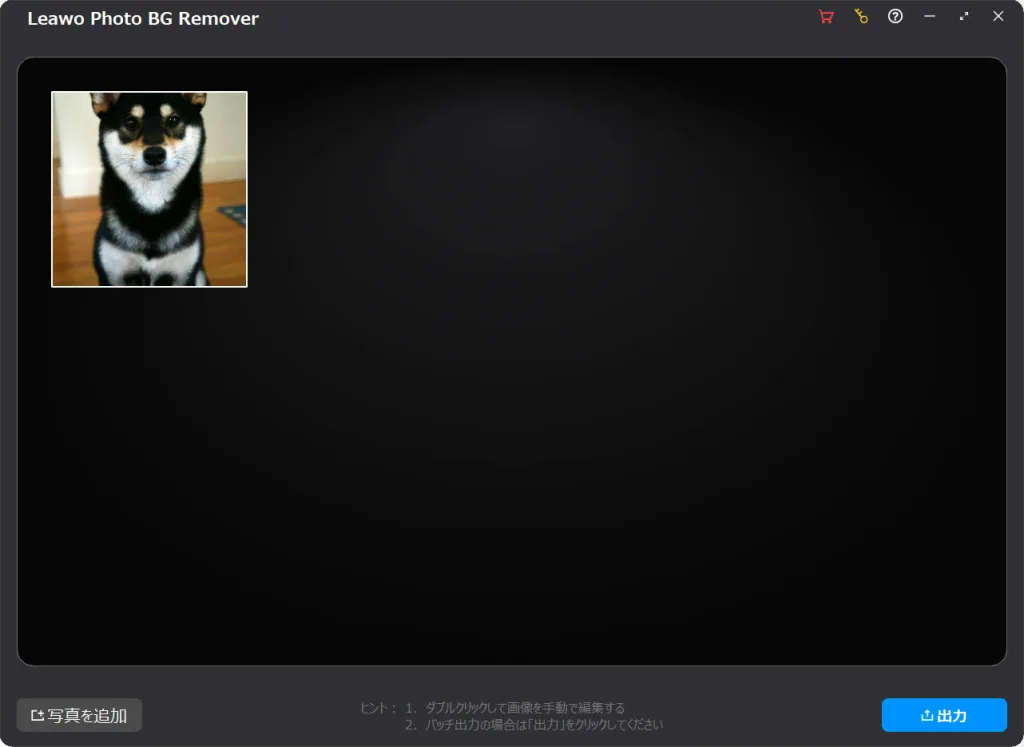Click the yellow key registration icon
This screenshot has width=1024, height=747.
click(x=861, y=17)
